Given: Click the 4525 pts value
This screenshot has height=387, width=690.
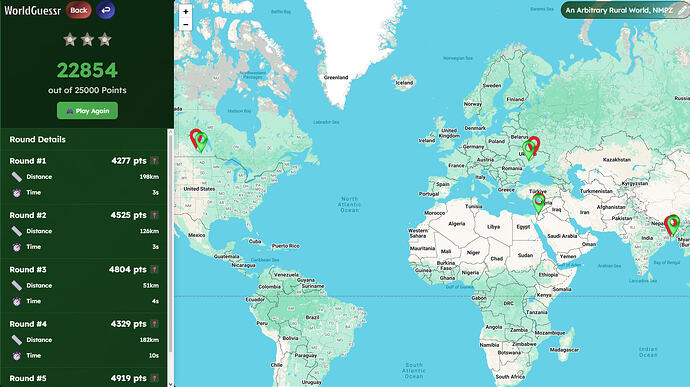Looking at the screenshot, I should pos(129,215).
